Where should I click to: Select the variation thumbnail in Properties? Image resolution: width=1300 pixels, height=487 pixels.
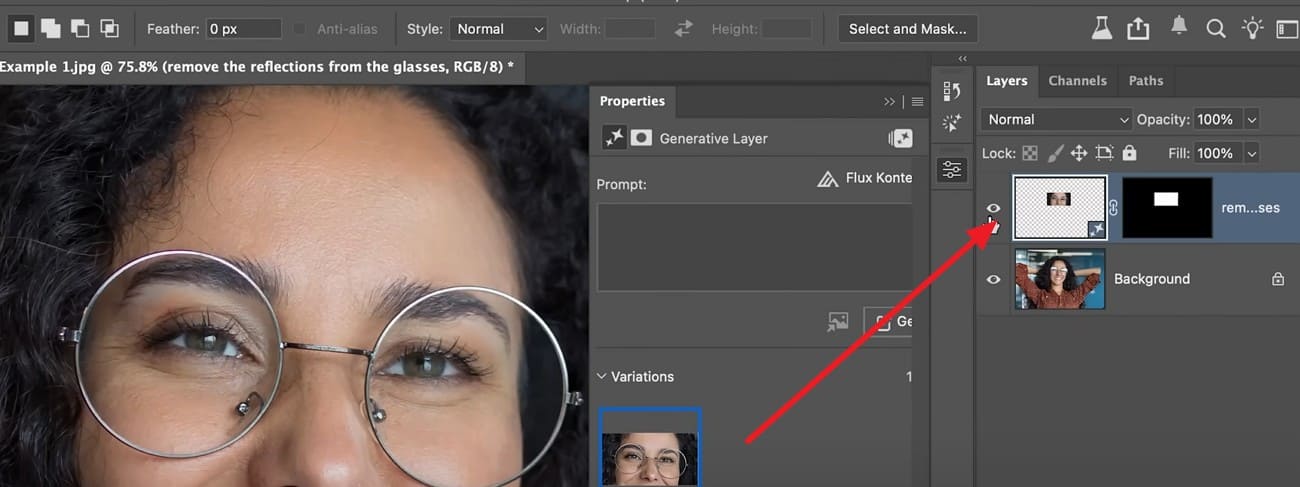650,447
